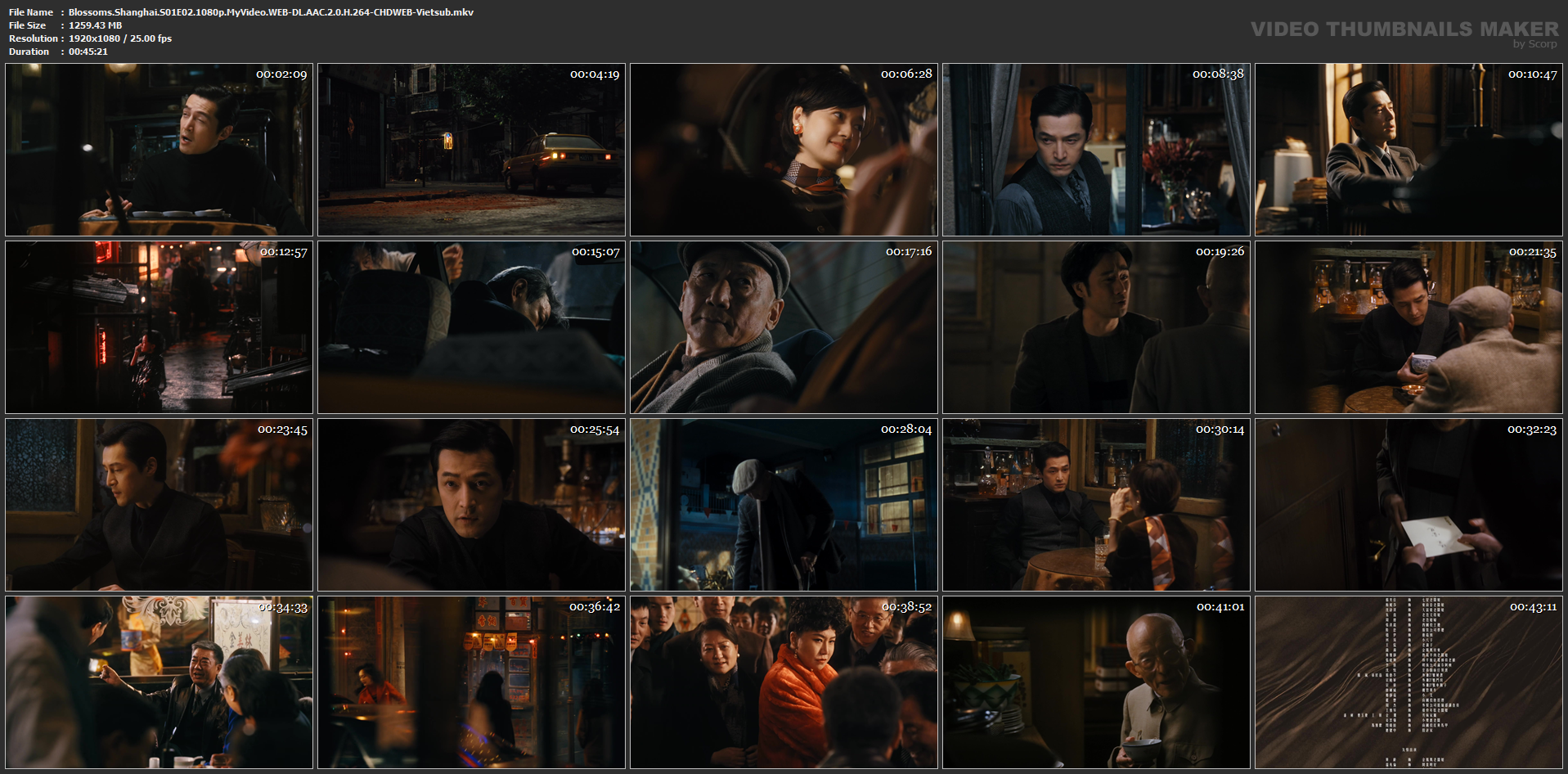Open the frame timestamped 00:10:47
This screenshot has width=1568, height=774.
click(x=1409, y=150)
